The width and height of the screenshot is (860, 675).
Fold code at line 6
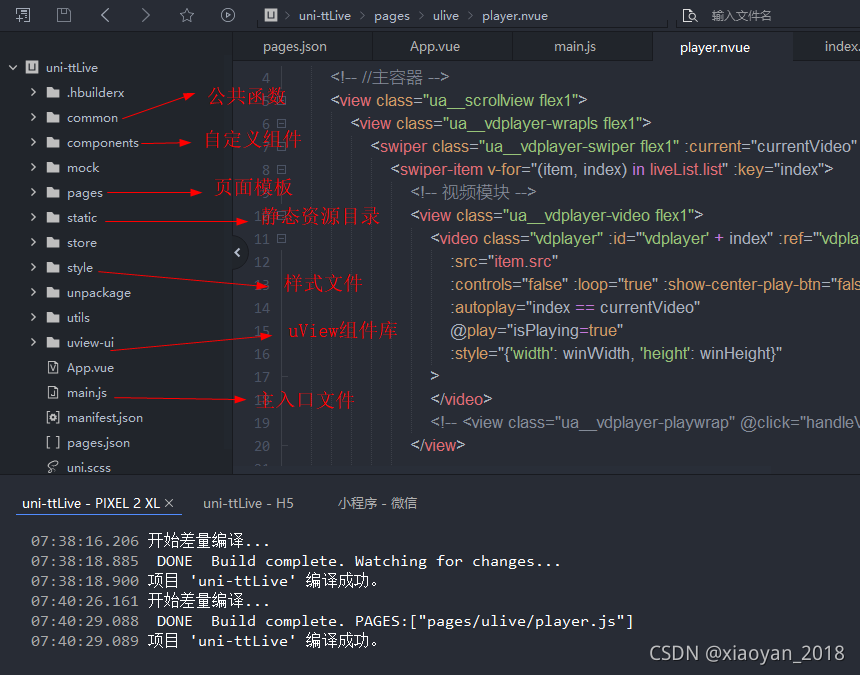point(281,123)
